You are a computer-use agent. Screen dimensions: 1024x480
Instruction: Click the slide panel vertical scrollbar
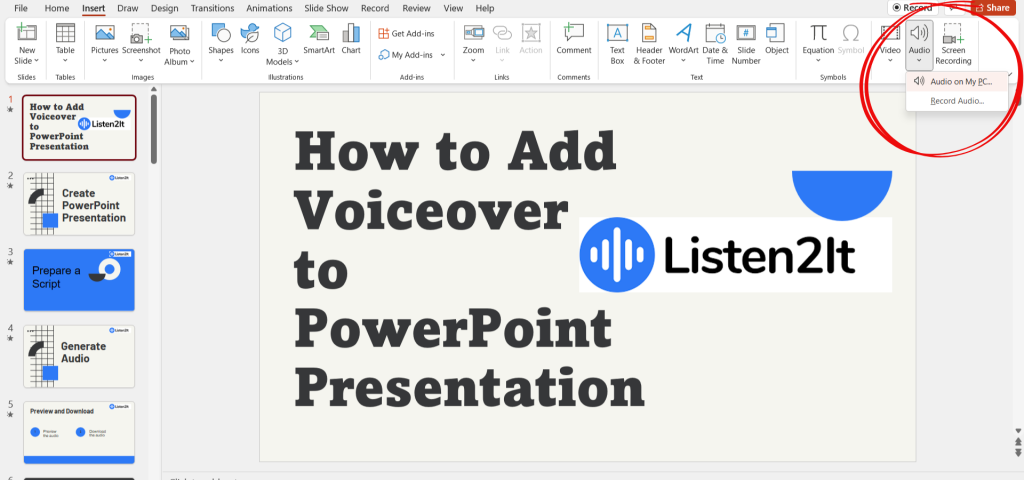point(153,129)
